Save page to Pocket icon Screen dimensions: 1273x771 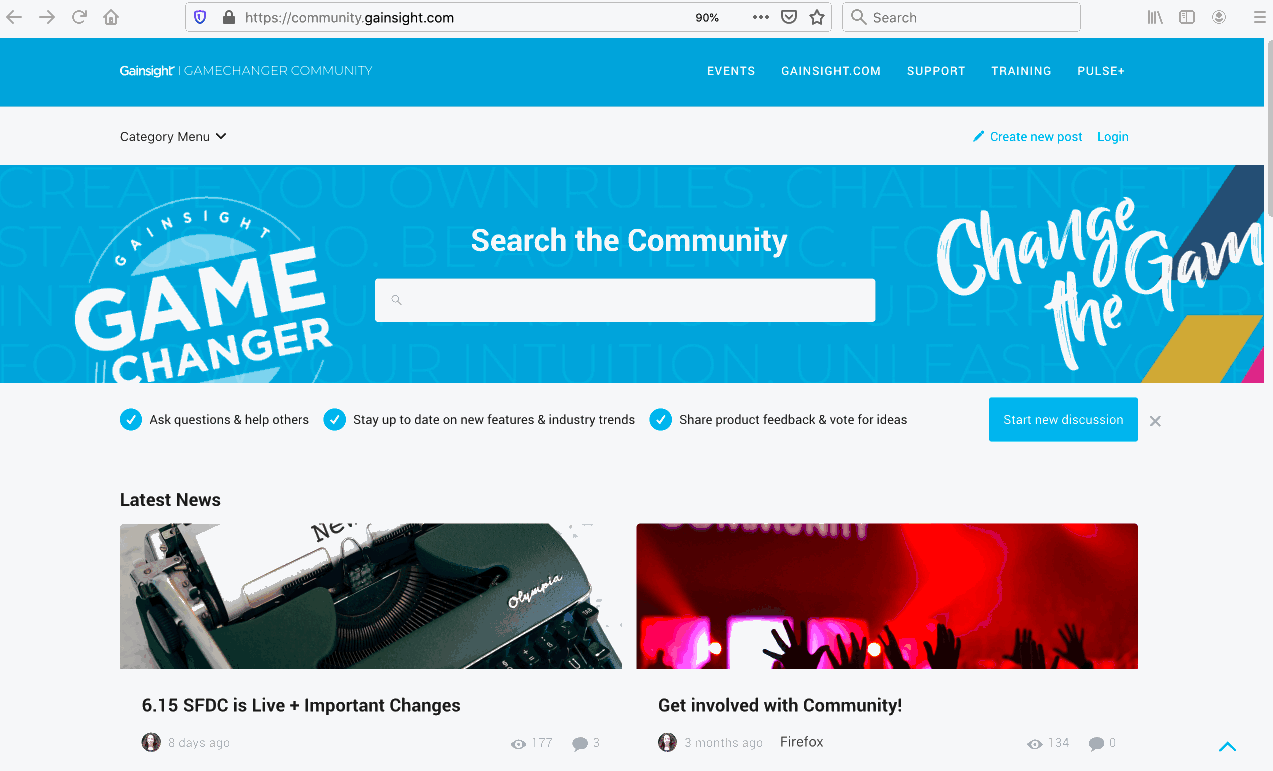click(x=789, y=17)
